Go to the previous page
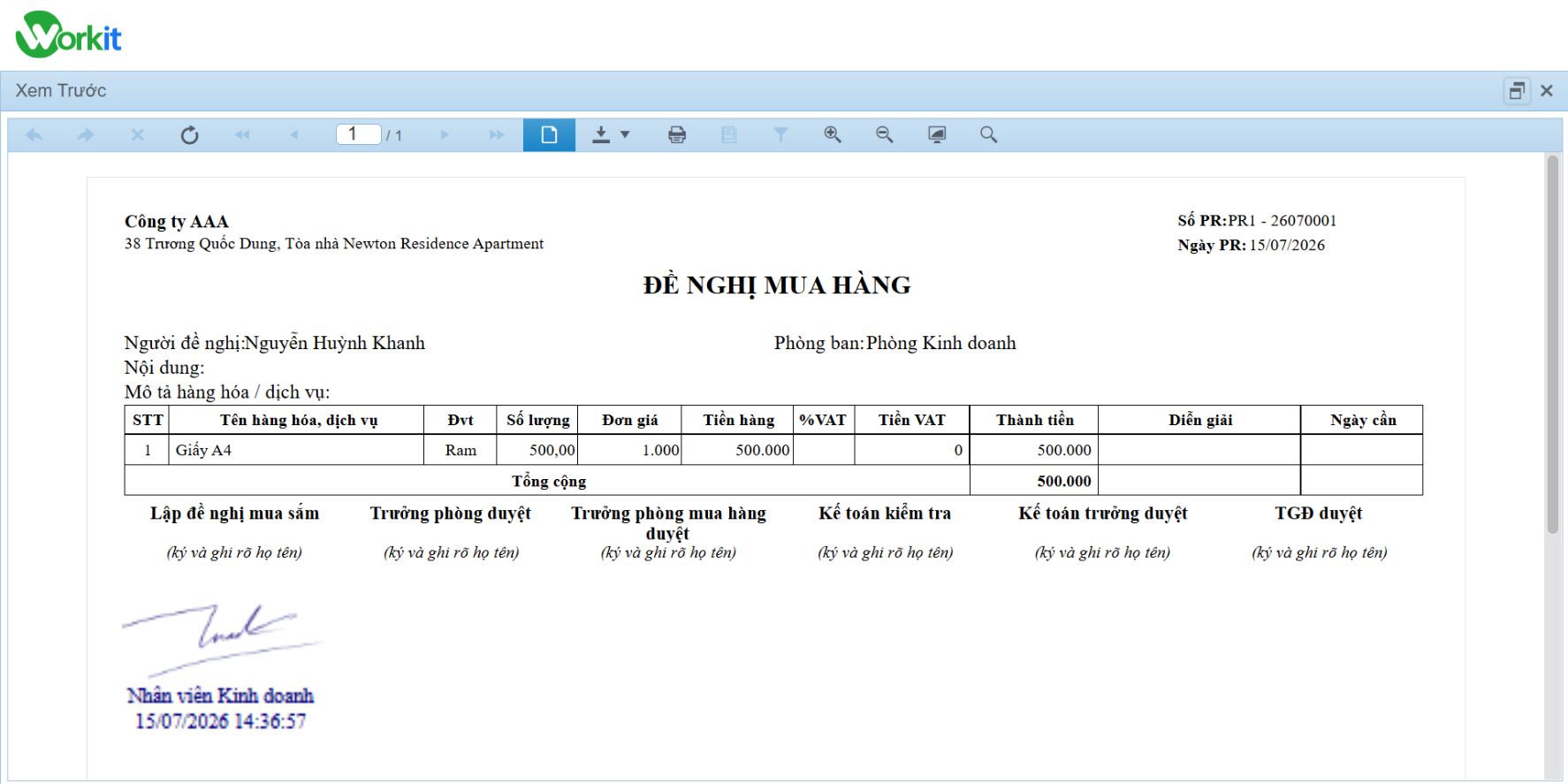The height and width of the screenshot is (784, 1568). (294, 135)
